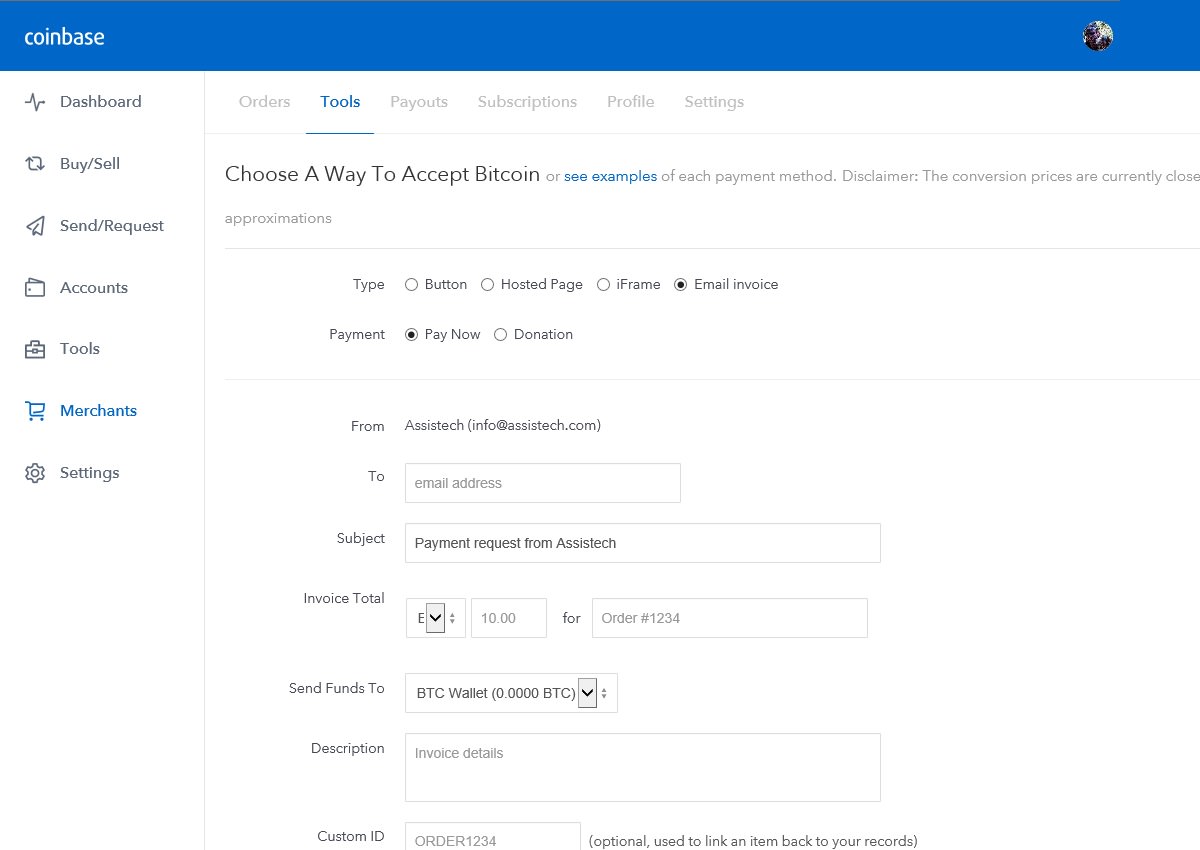
Task: Select the Button type radio
Action: click(411, 285)
